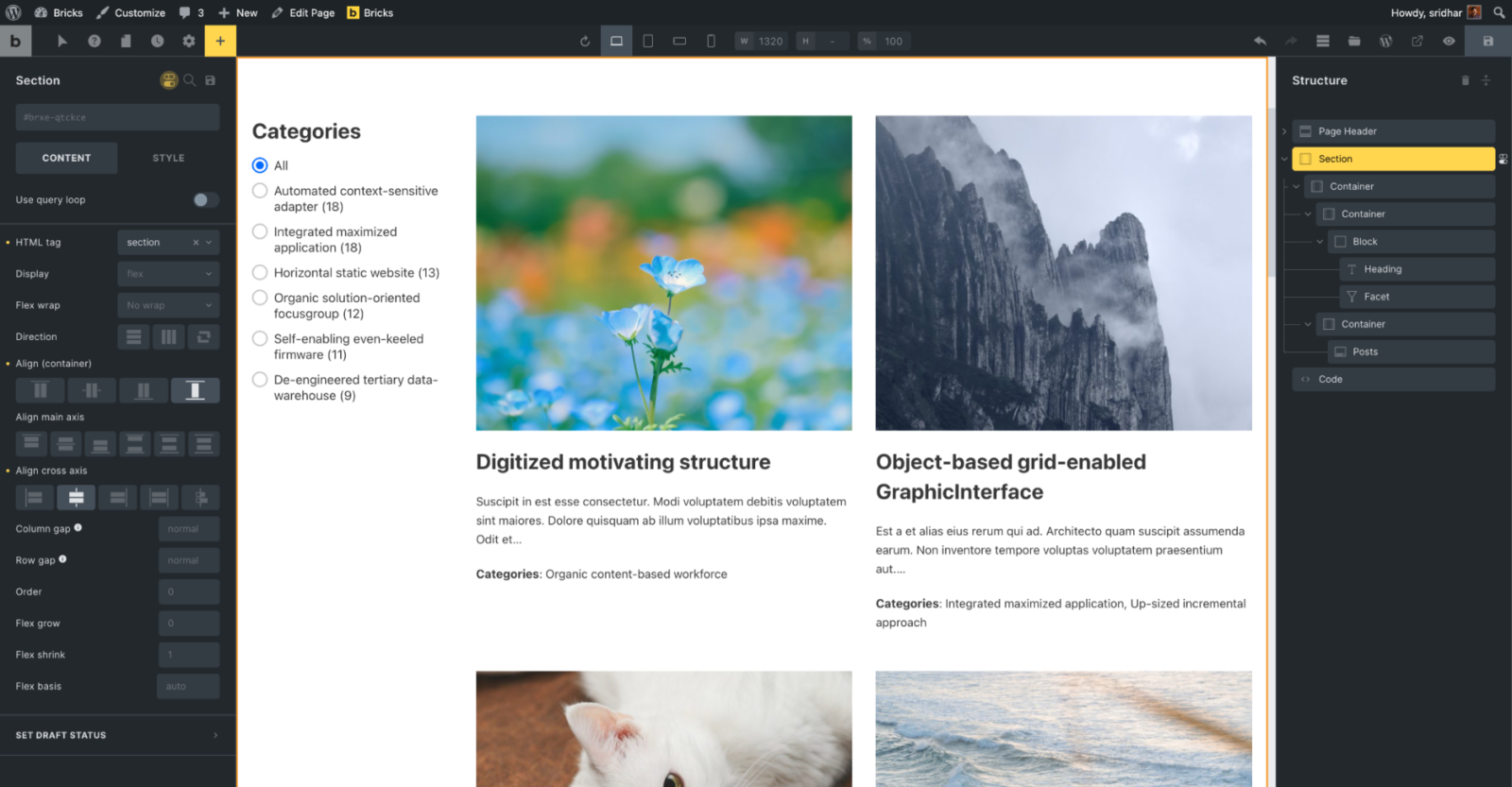Switch to the Style tab
Screen dimensions: 1512x787
[168, 158]
